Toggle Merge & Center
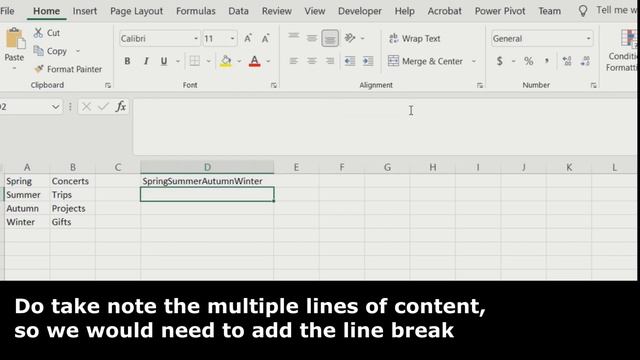 (425, 61)
